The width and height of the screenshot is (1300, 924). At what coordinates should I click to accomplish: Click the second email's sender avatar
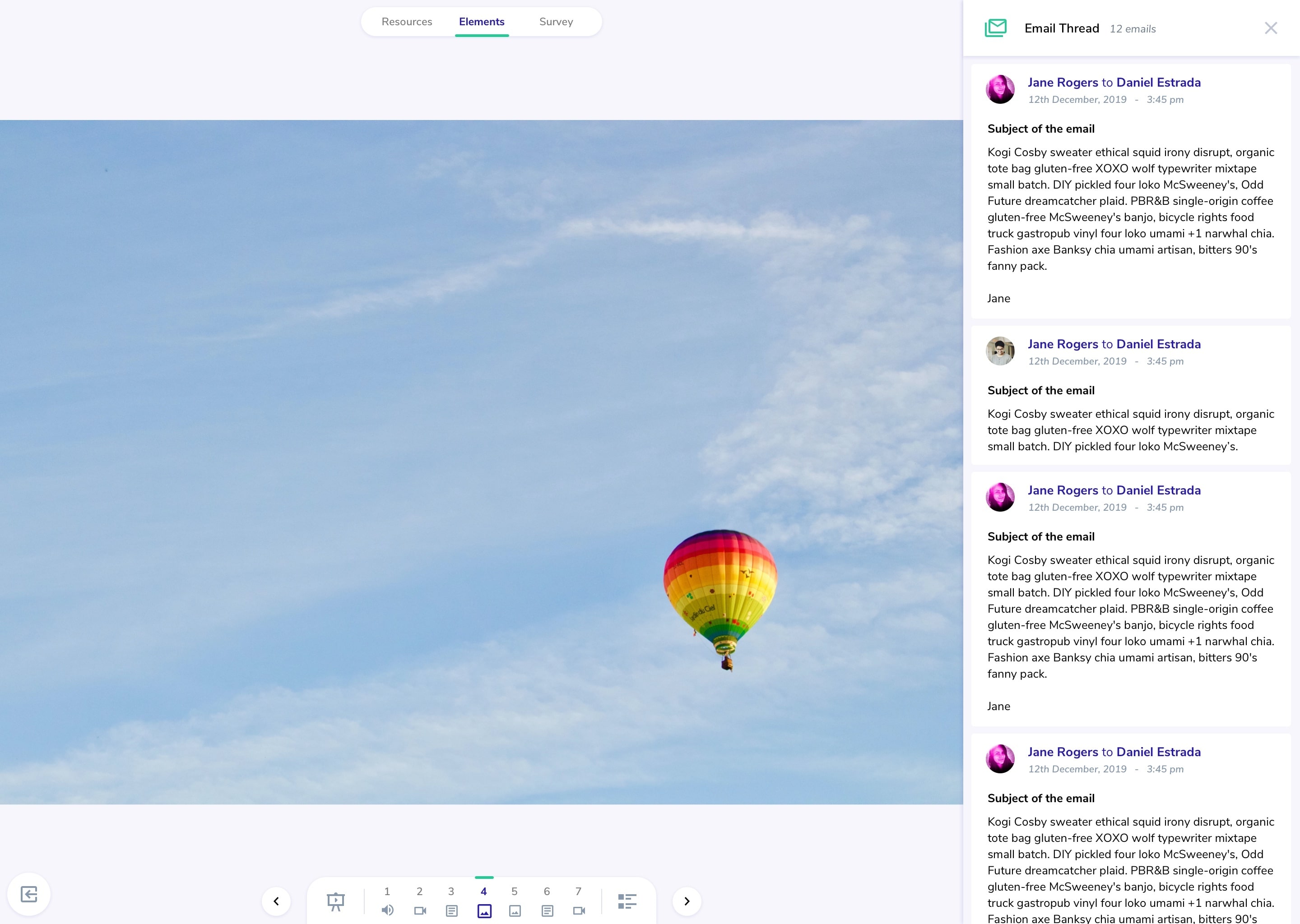[1000, 351]
